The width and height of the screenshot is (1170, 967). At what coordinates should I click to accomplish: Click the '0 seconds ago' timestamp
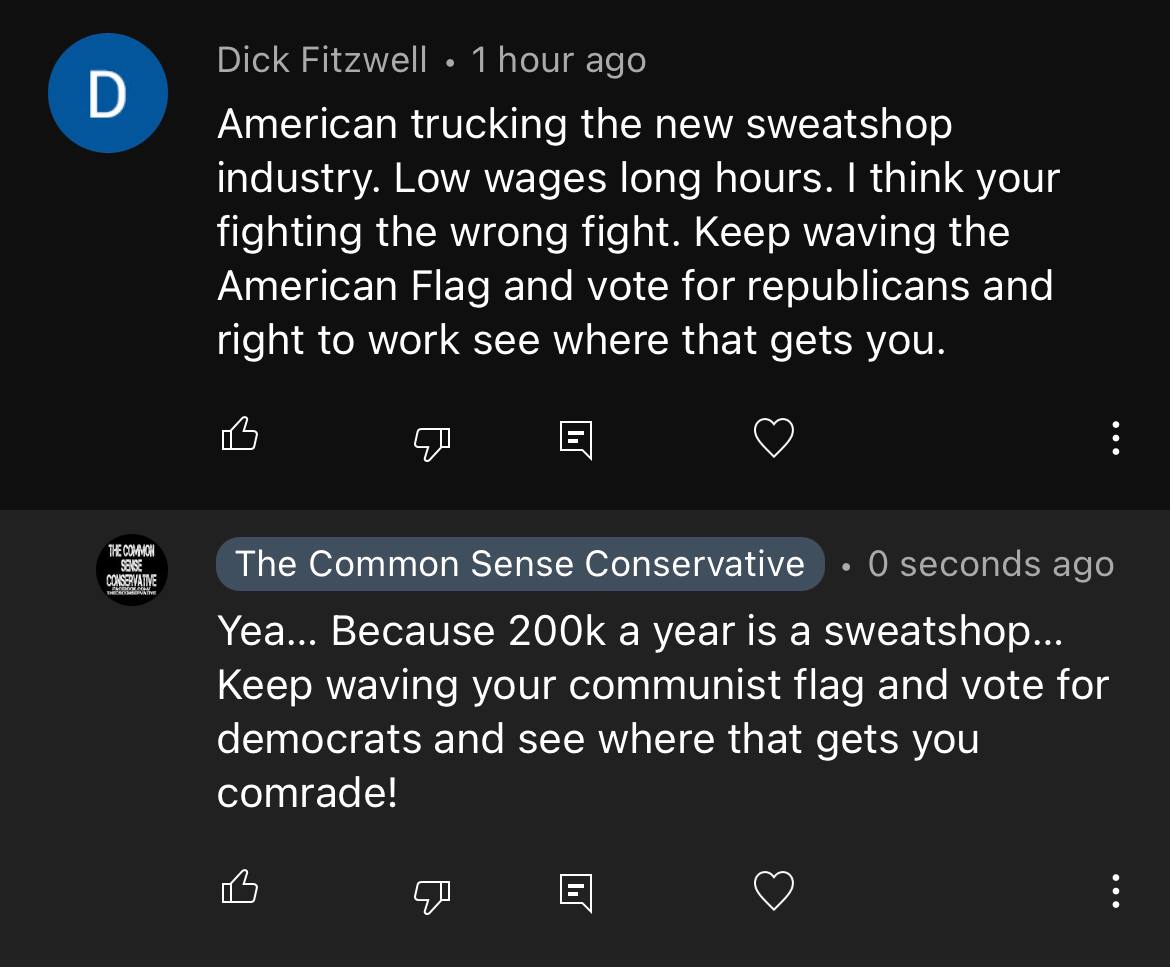coord(991,565)
